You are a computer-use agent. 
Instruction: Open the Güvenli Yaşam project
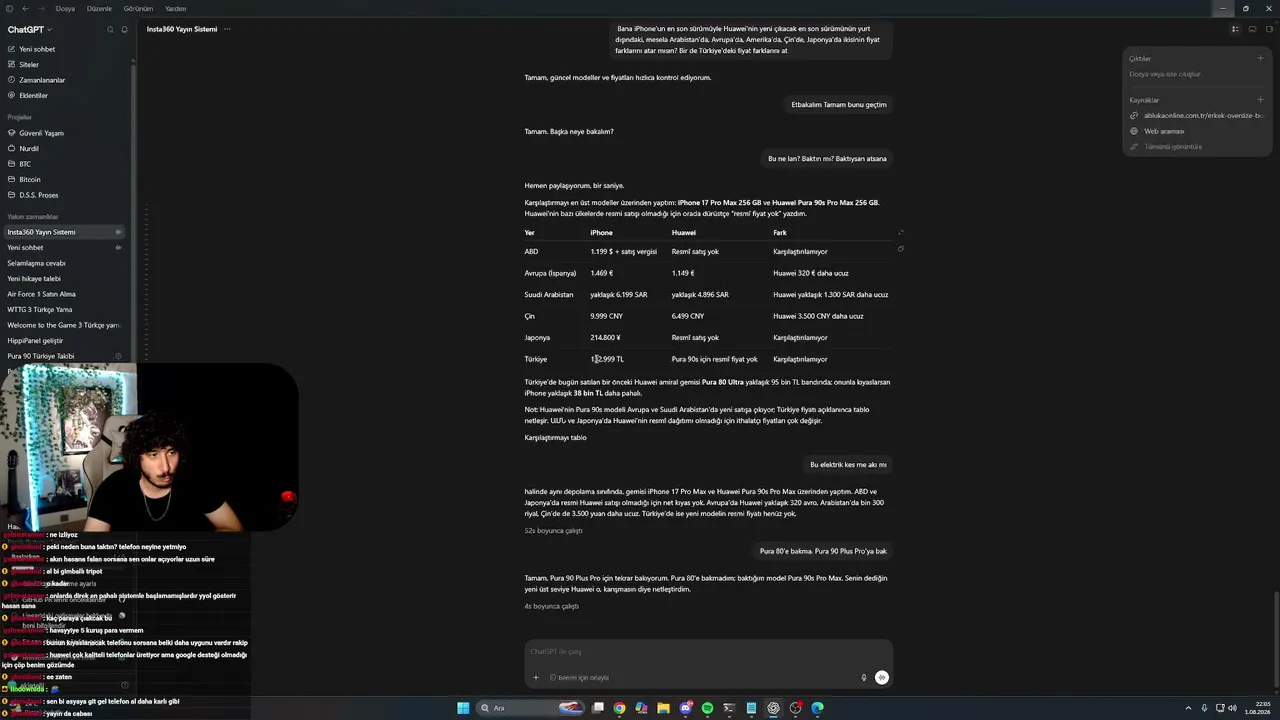65,133
